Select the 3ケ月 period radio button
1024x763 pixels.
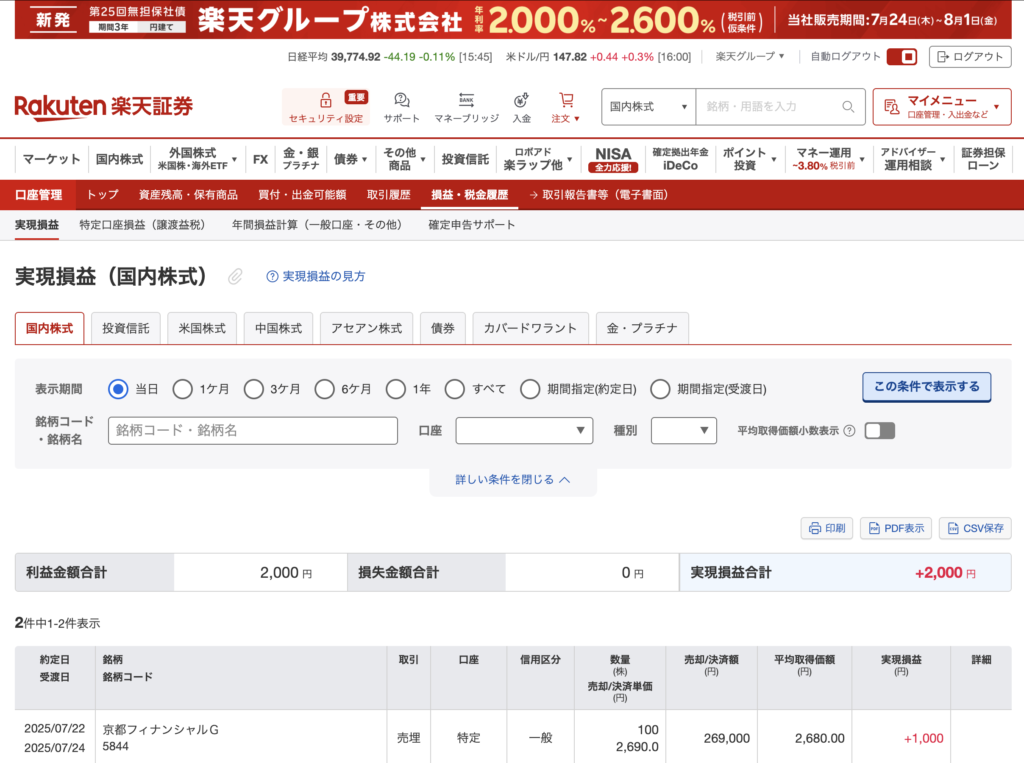(253, 389)
